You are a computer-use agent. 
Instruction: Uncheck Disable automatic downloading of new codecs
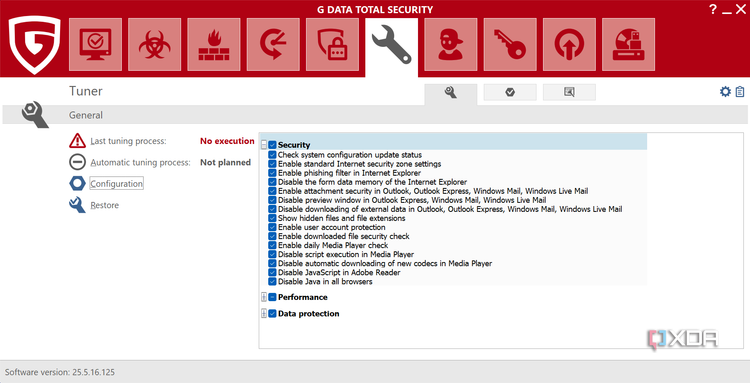(x=272, y=263)
